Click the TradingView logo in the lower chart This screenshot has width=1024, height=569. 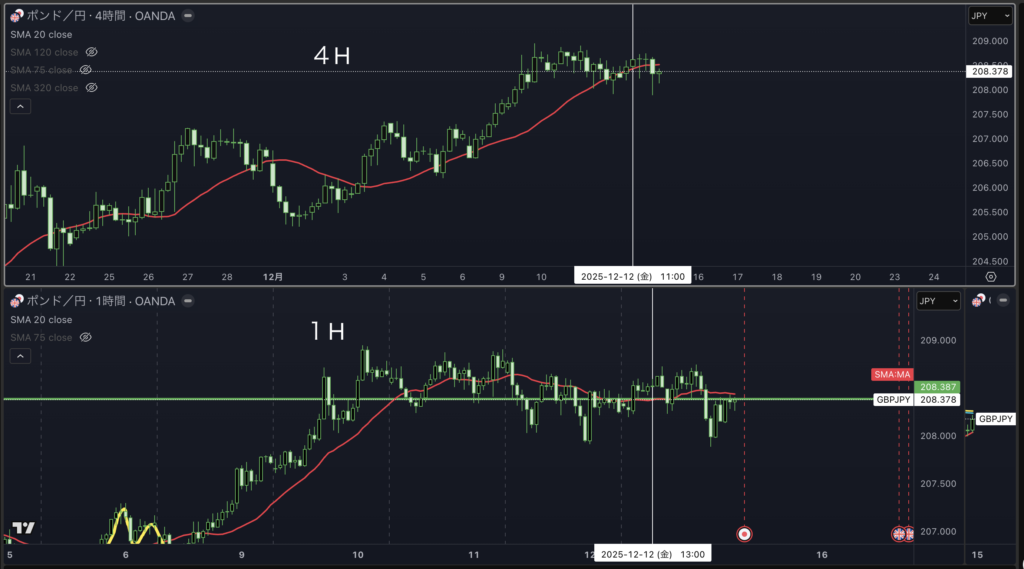(x=24, y=529)
